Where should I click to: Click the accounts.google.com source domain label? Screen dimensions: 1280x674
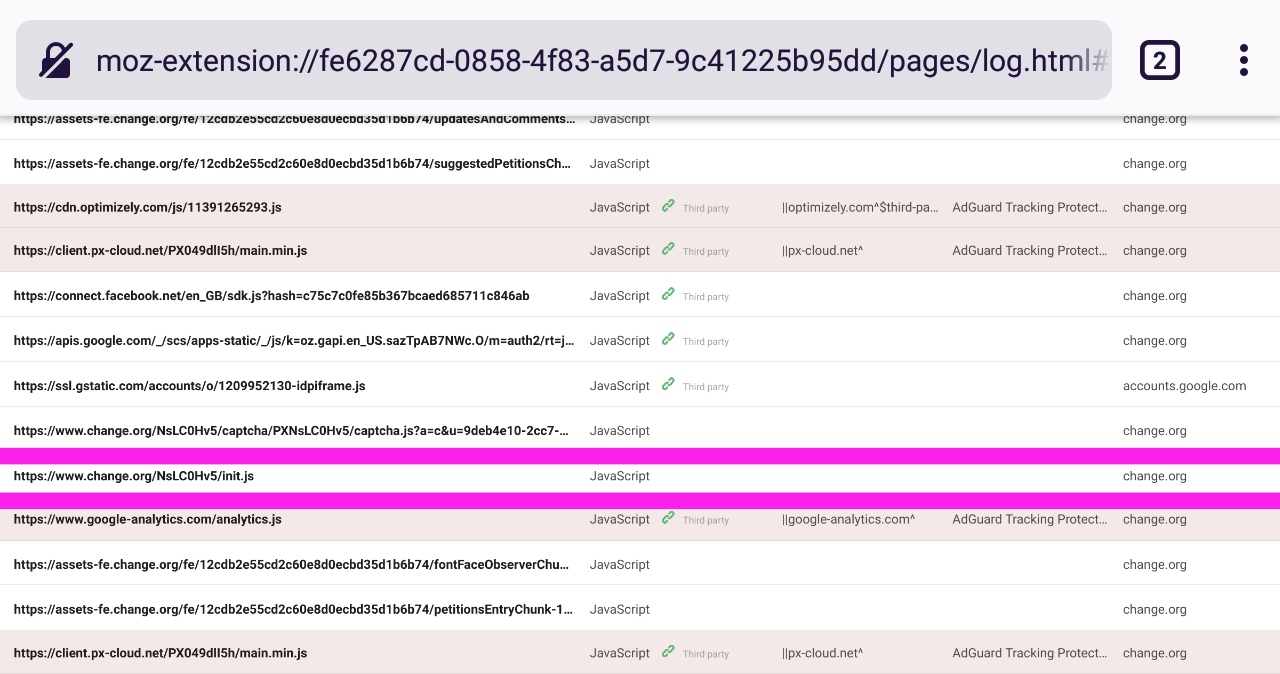pyautogui.click(x=1184, y=386)
